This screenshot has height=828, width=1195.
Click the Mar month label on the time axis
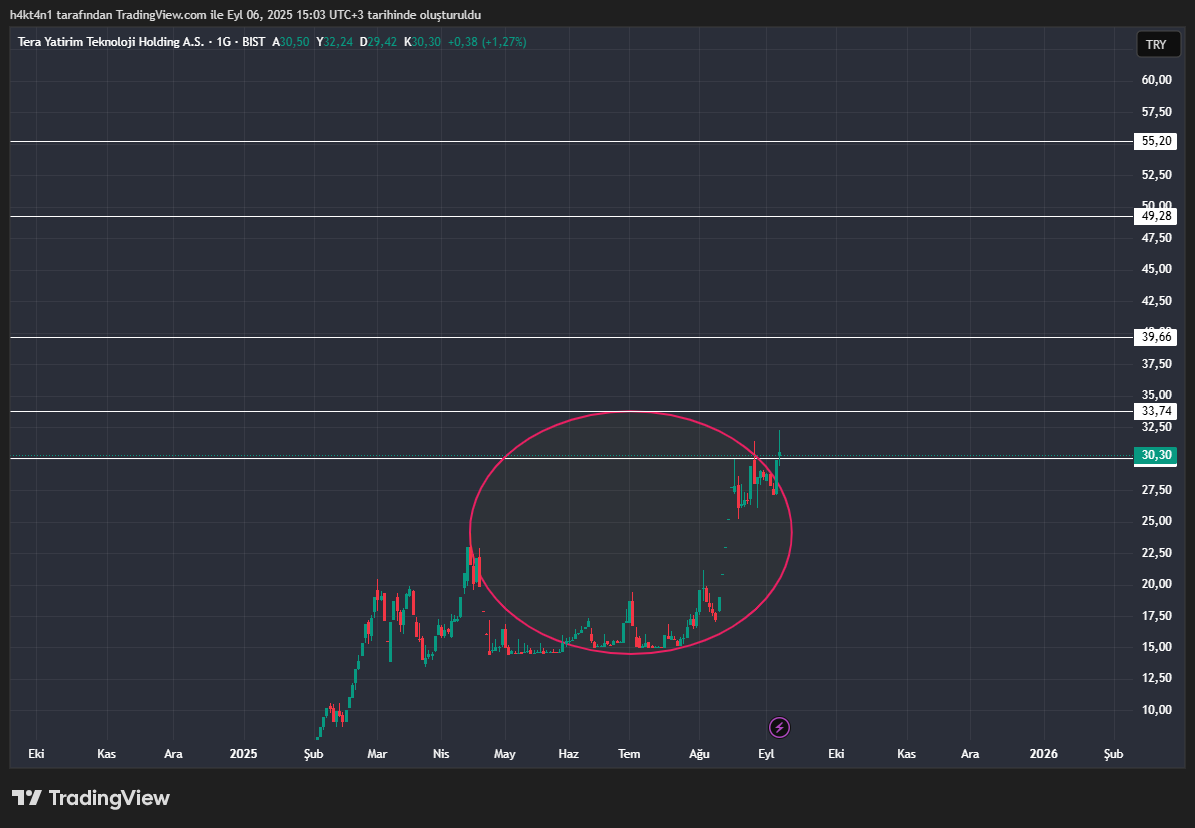pyautogui.click(x=377, y=754)
